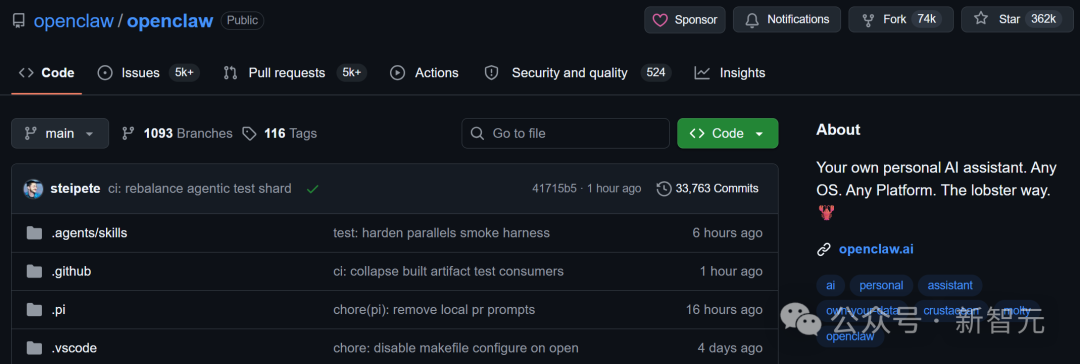Click the Pull requests merge icon
This screenshot has width=1080, height=364.
(230, 72)
